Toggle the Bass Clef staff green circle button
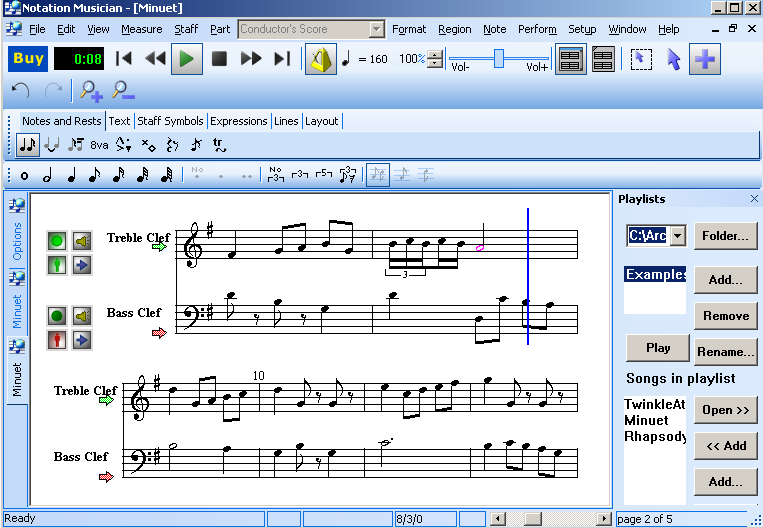The height and width of the screenshot is (528, 763). click(x=57, y=316)
